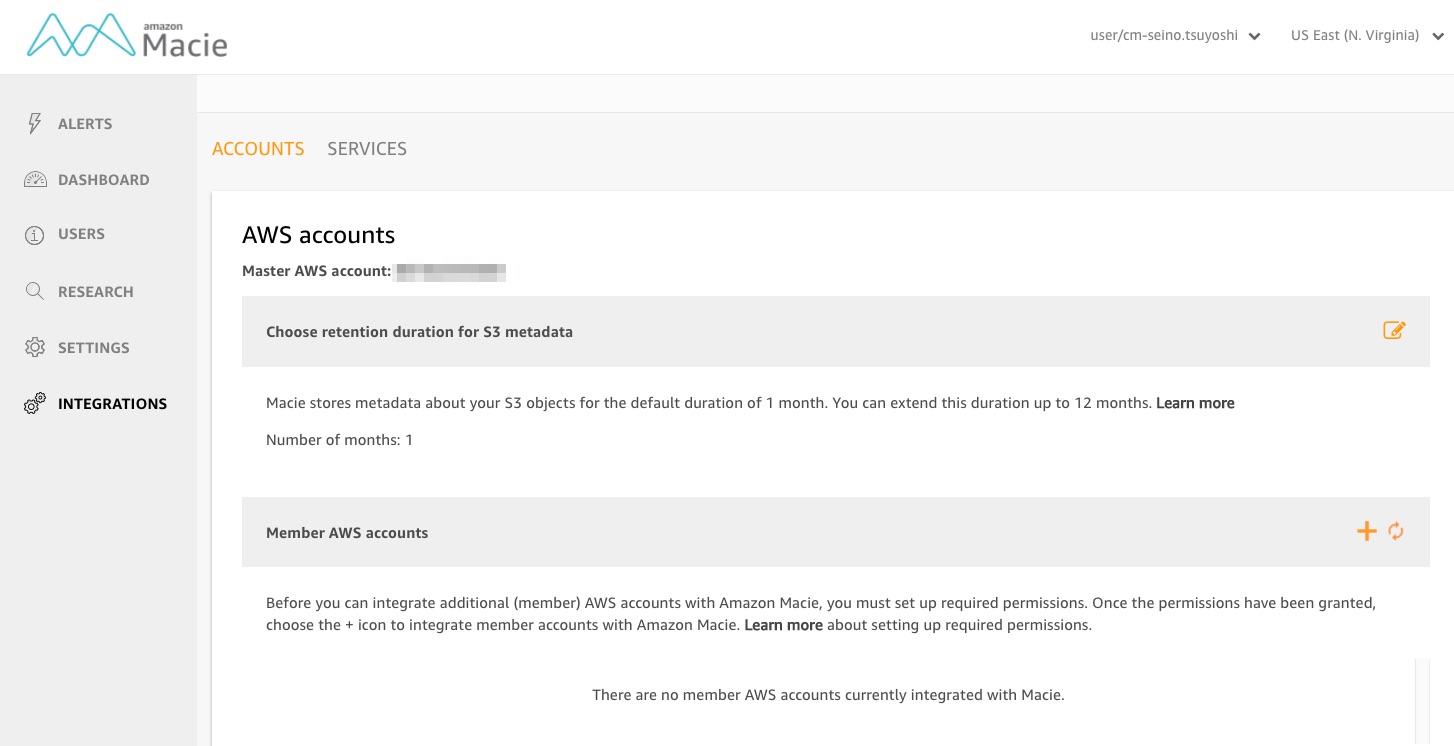
Task: Switch to the ACCOUNTS tab
Action: pos(258,149)
